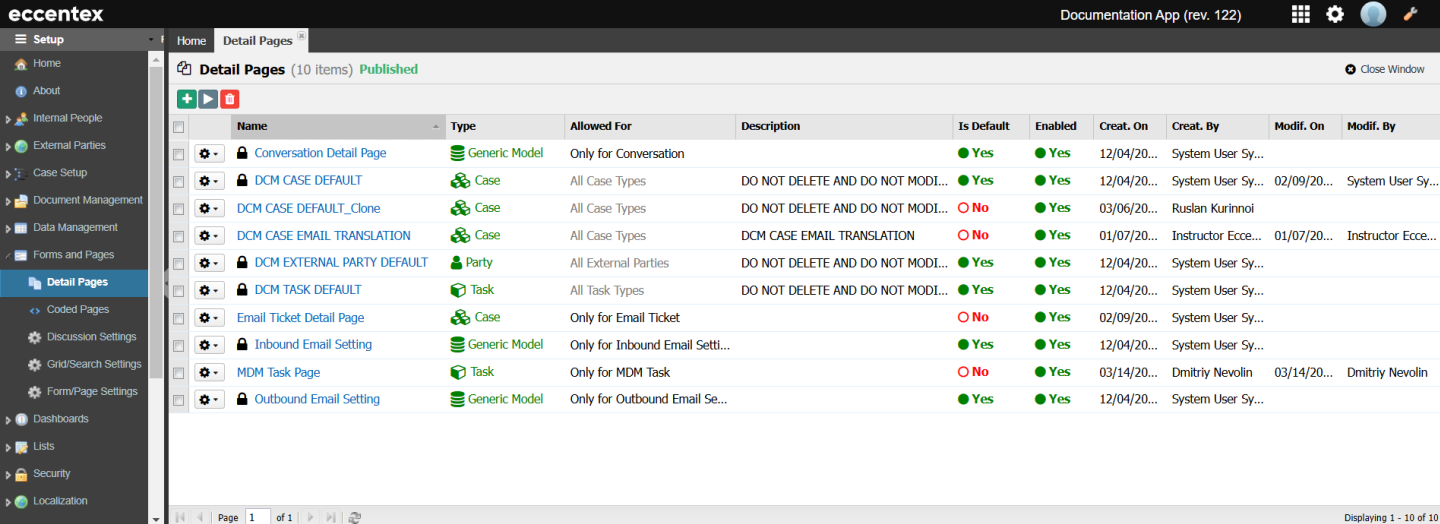Open gear dropdown for DCM CASE DEFAULT_Clone row
This screenshot has width=1440, height=524.
[209, 209]
